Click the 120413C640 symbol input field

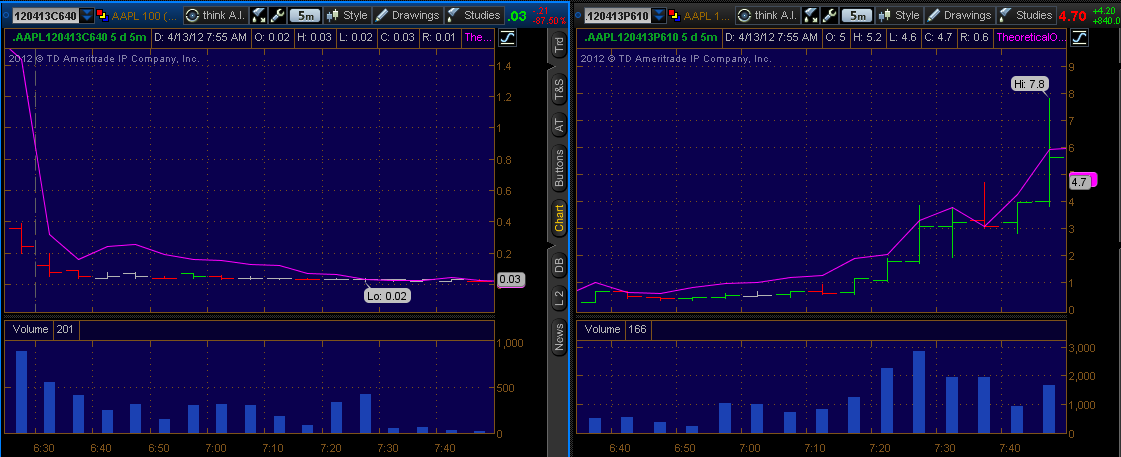point(46,15)
